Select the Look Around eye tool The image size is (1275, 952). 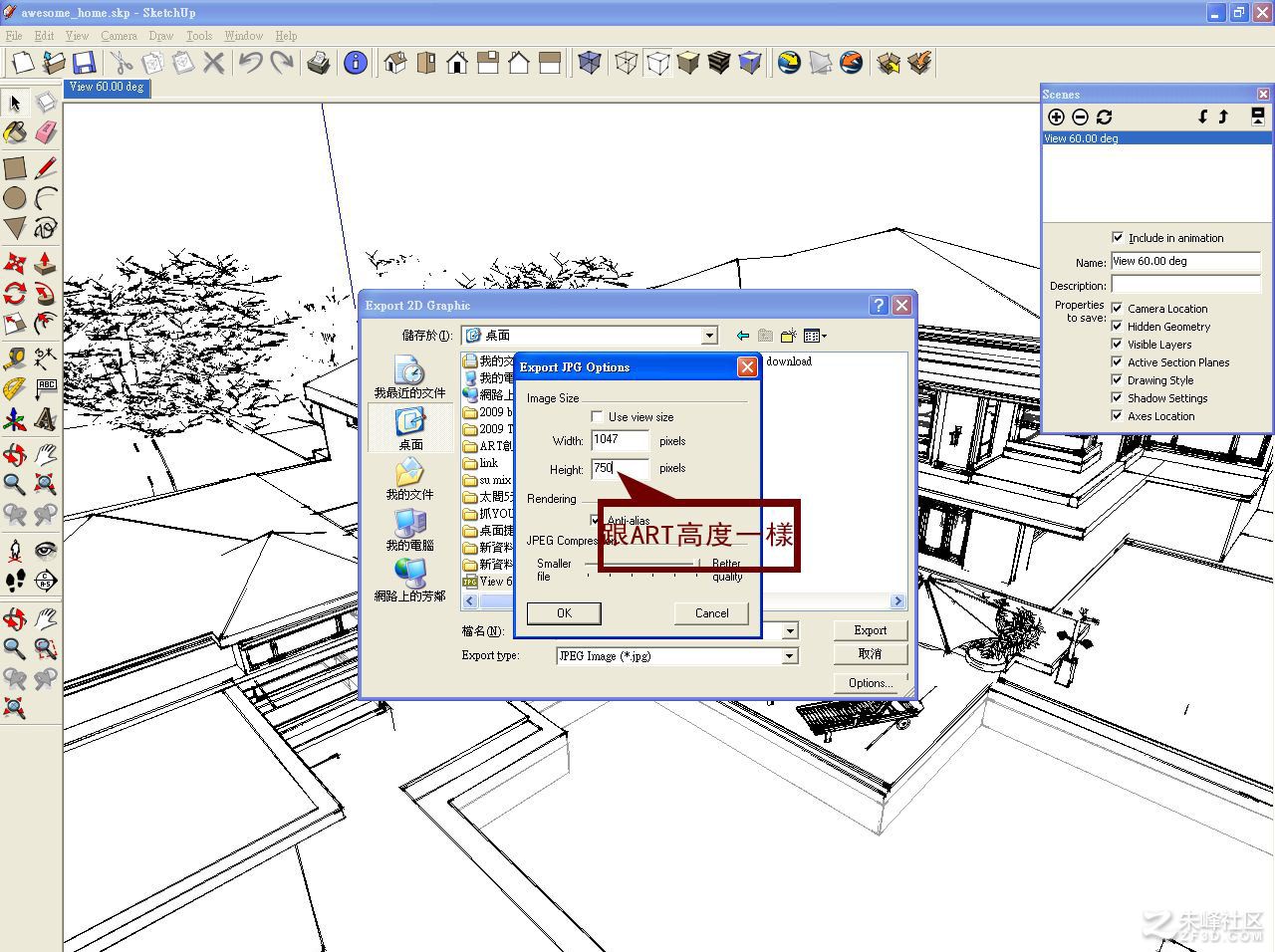click(45, 550)
